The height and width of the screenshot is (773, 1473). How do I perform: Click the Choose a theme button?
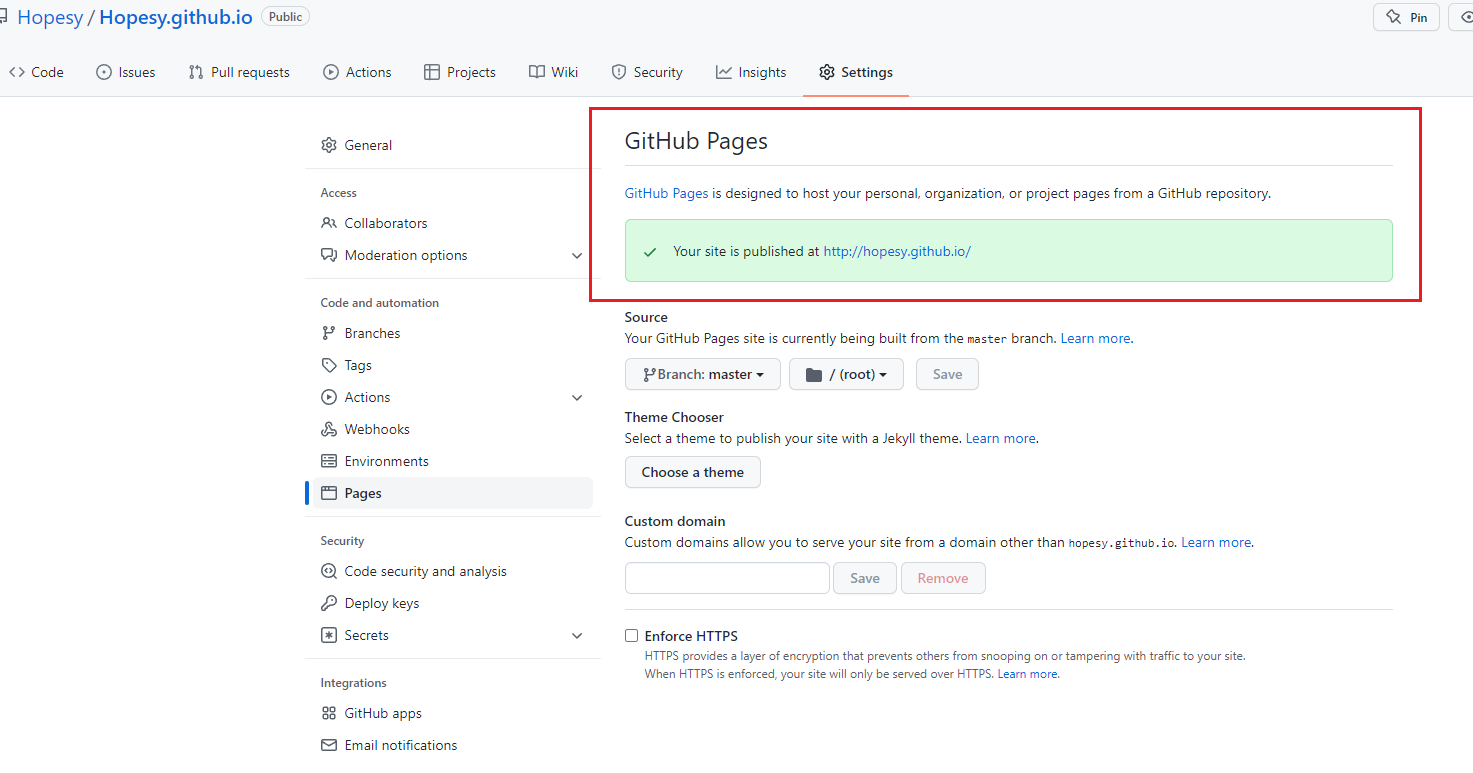pyautogui.click(x=693, y=472)
